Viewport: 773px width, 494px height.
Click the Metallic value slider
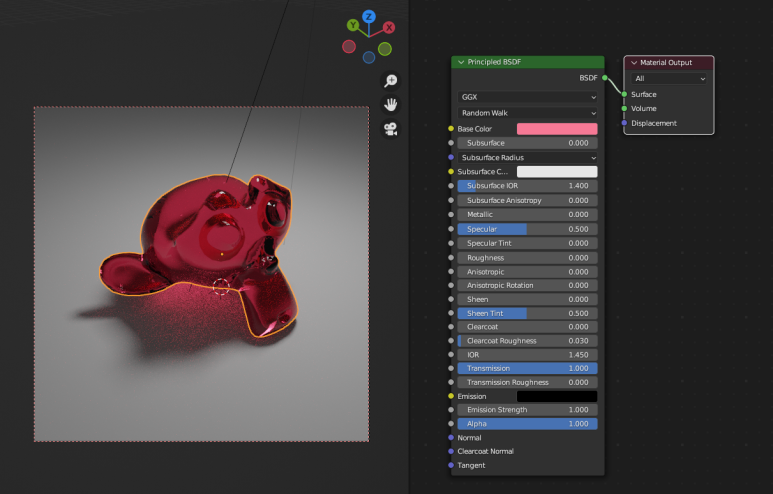(527, 214)
